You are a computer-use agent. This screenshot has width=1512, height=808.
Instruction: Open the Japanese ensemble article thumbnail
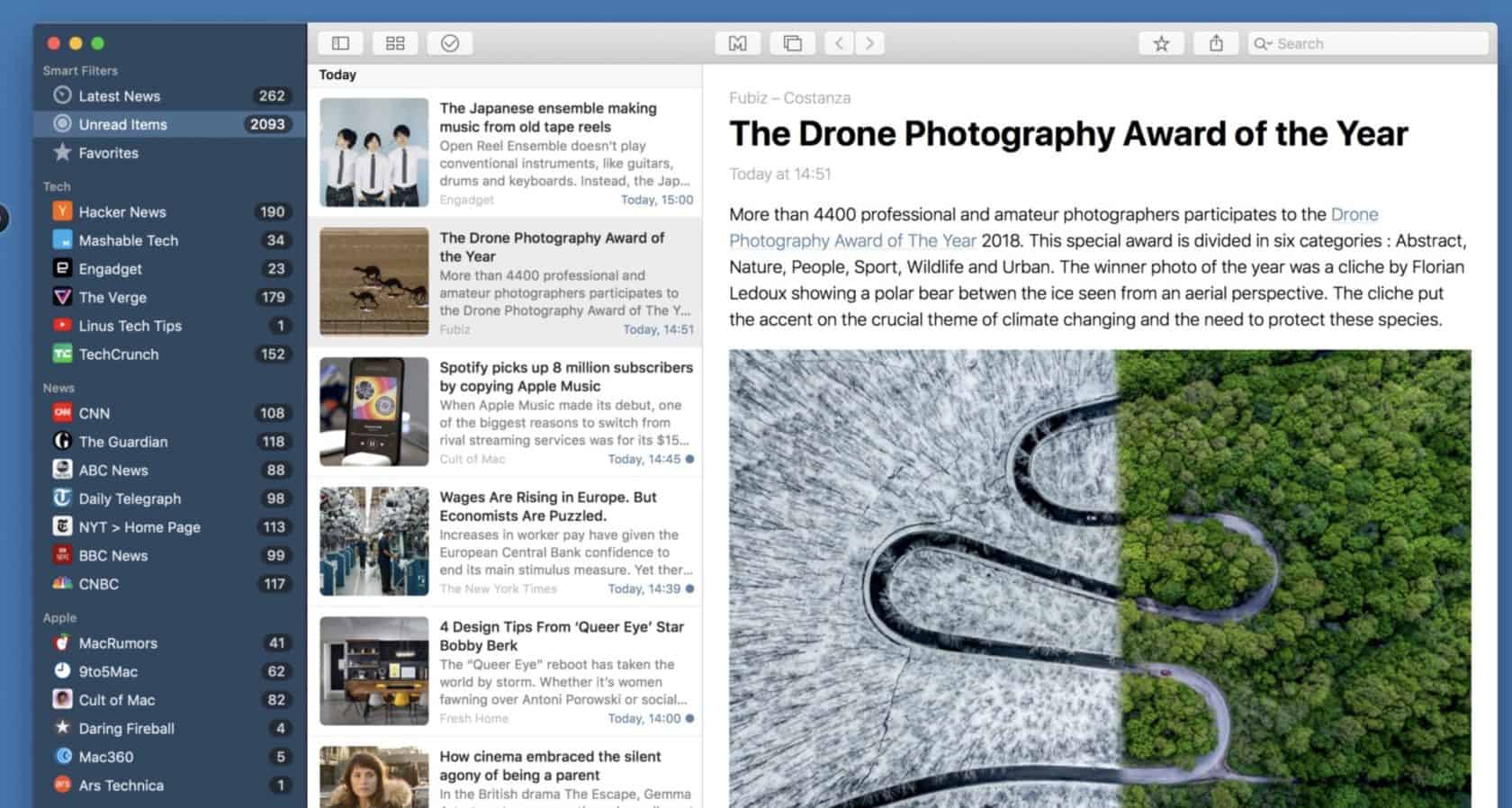point(373,152)
